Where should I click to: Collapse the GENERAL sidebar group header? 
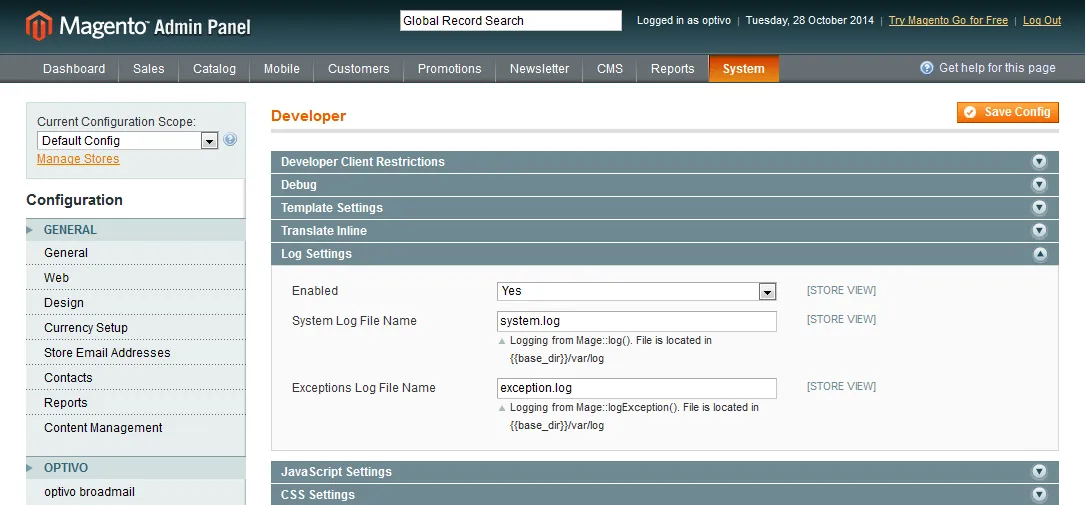coord(136,230)
